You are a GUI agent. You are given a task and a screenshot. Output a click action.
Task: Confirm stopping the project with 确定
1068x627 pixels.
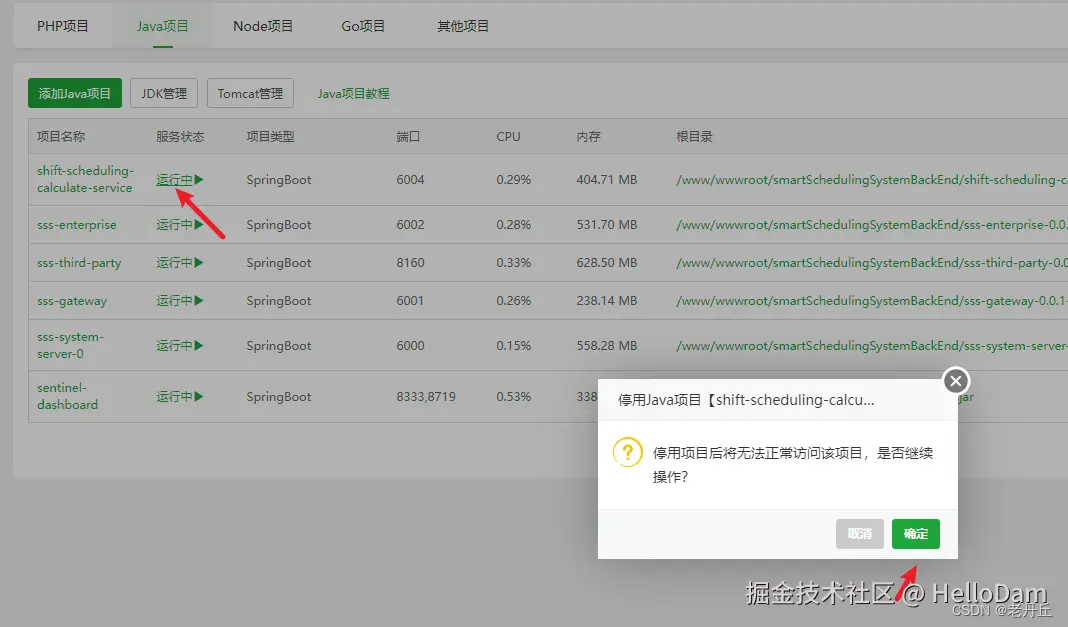[x=915, y=533]
